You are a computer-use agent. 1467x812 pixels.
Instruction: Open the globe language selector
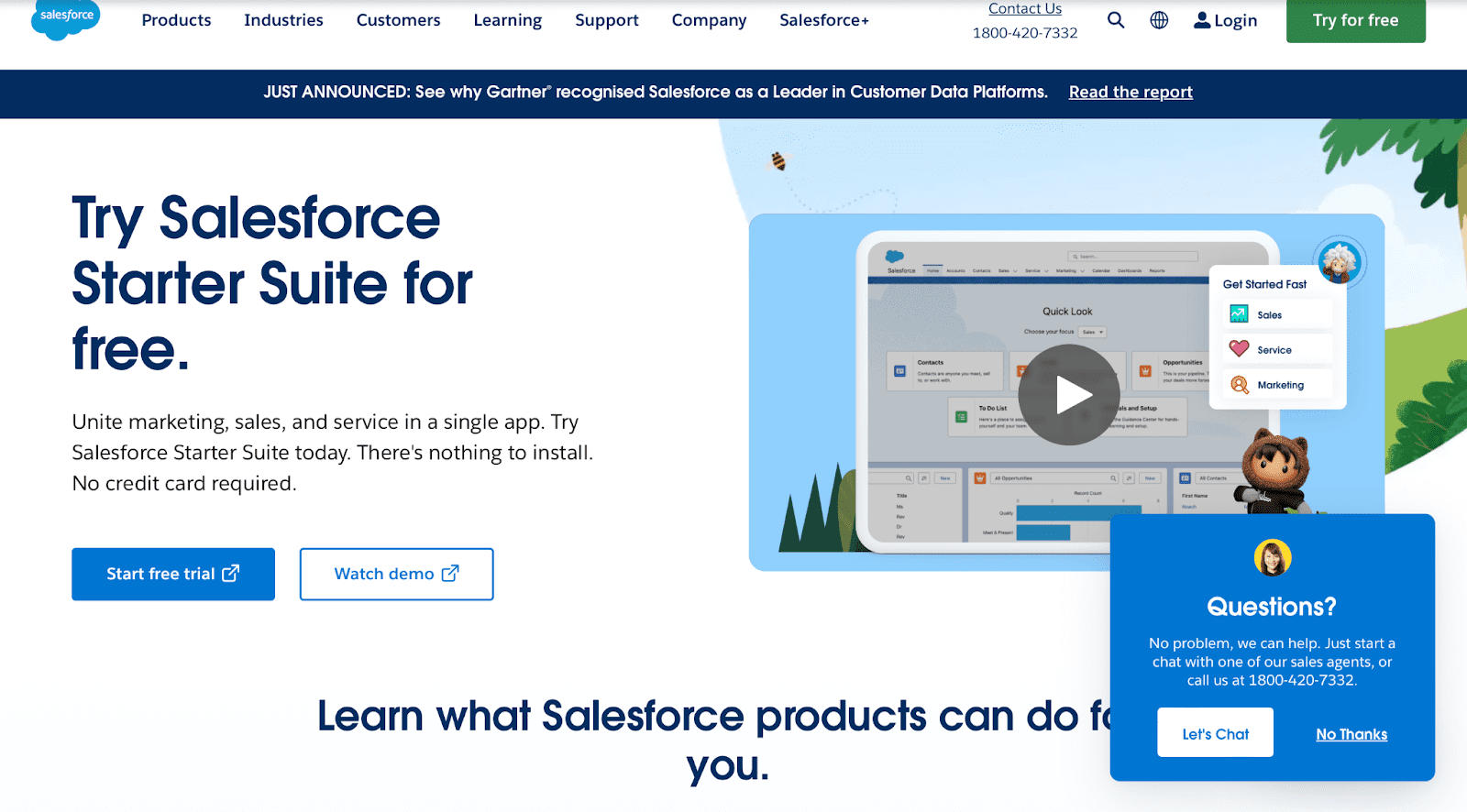(1159, 20)
